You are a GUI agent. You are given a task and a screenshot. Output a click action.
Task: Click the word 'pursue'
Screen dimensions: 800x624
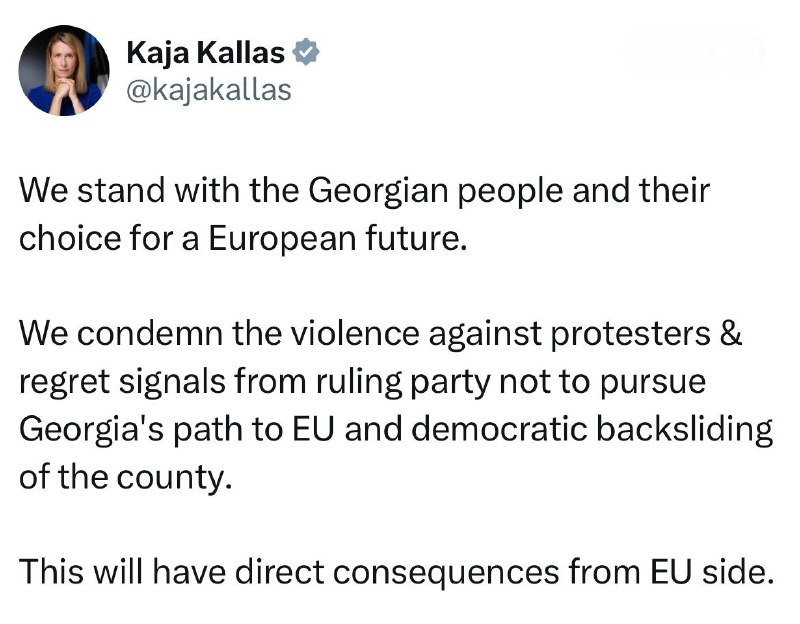[x=653, y=384]
